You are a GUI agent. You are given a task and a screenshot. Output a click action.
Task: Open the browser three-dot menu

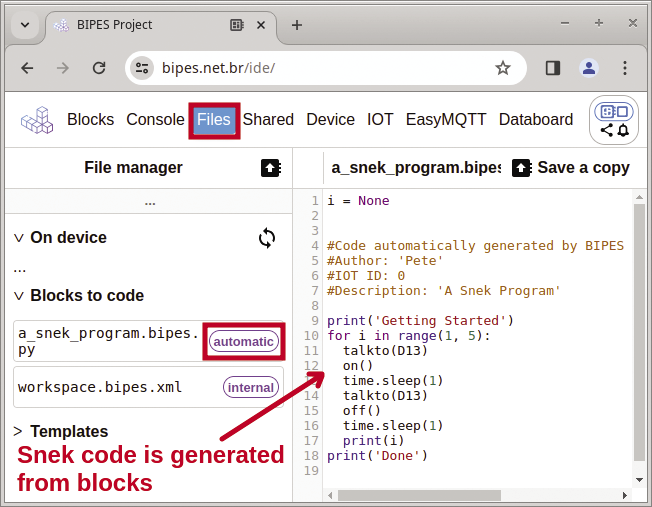[x=625, y=68]
